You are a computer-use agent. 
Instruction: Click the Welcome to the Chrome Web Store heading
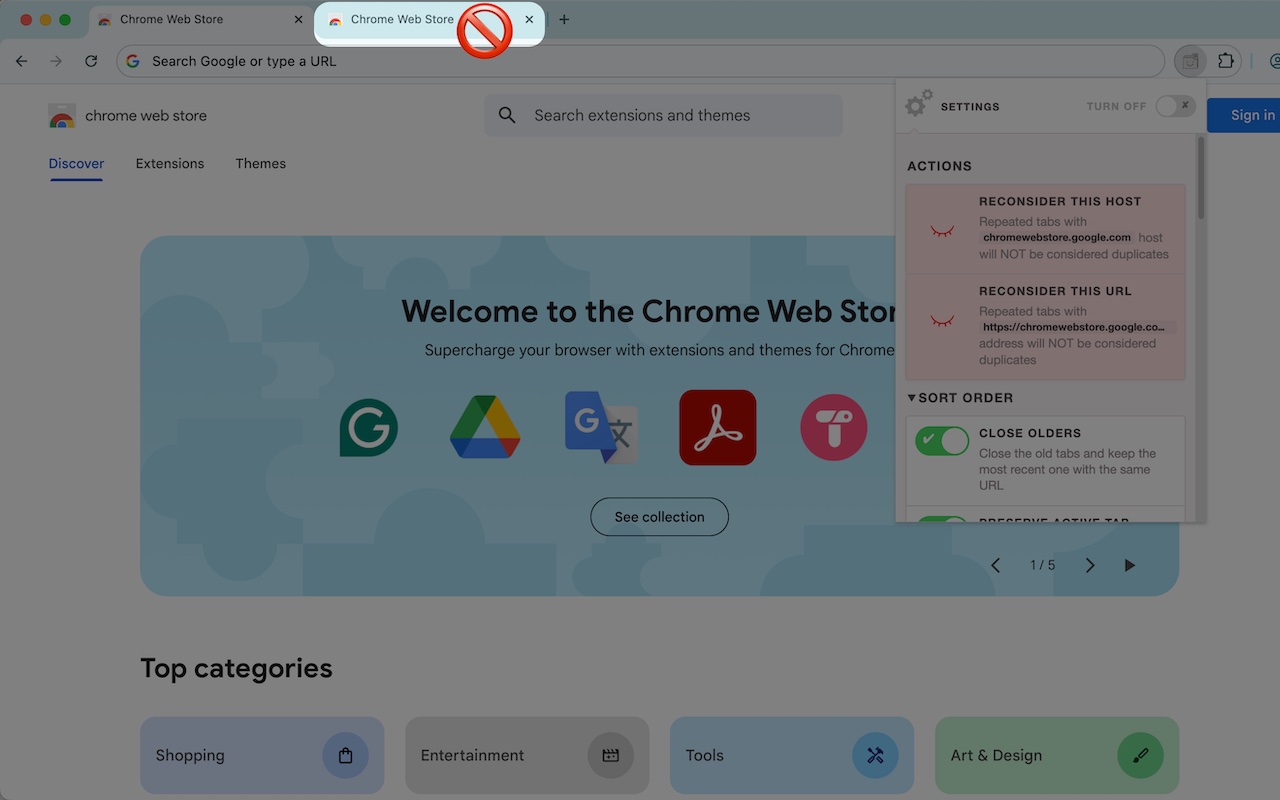648,311
